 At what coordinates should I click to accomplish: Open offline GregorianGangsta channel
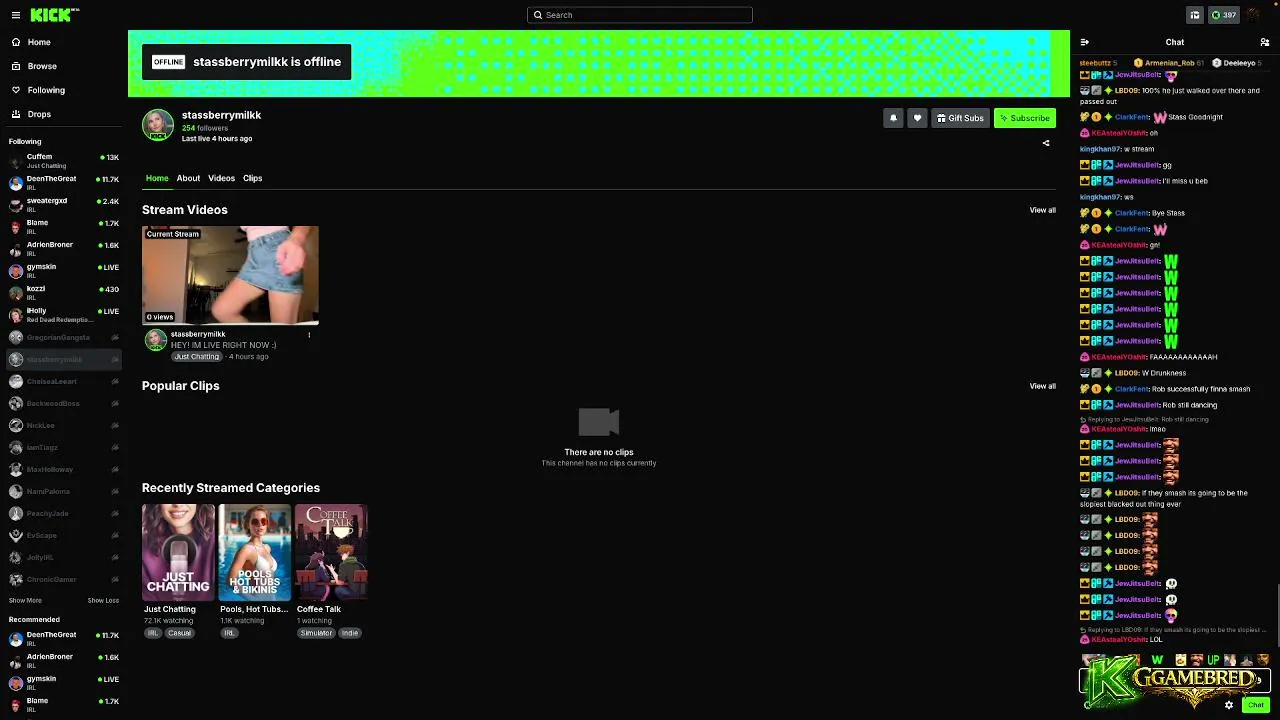pyautogui.click(x=62, y=337)
